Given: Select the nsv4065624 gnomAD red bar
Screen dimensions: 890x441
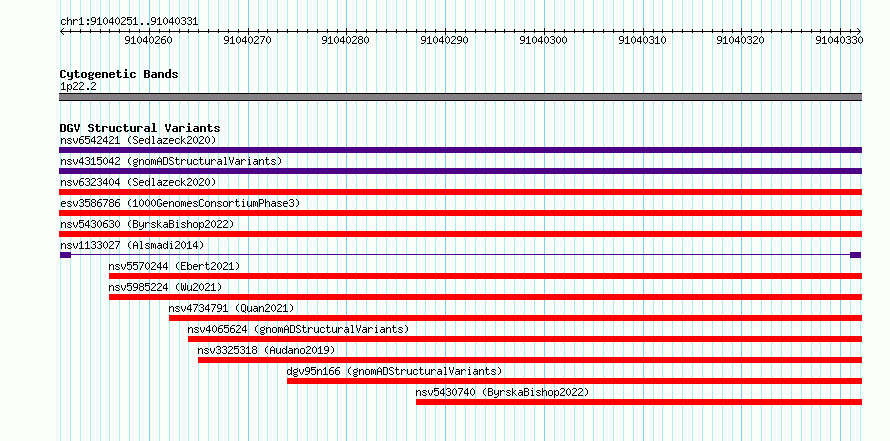Looking at the screenshot, I should point(525,339).
